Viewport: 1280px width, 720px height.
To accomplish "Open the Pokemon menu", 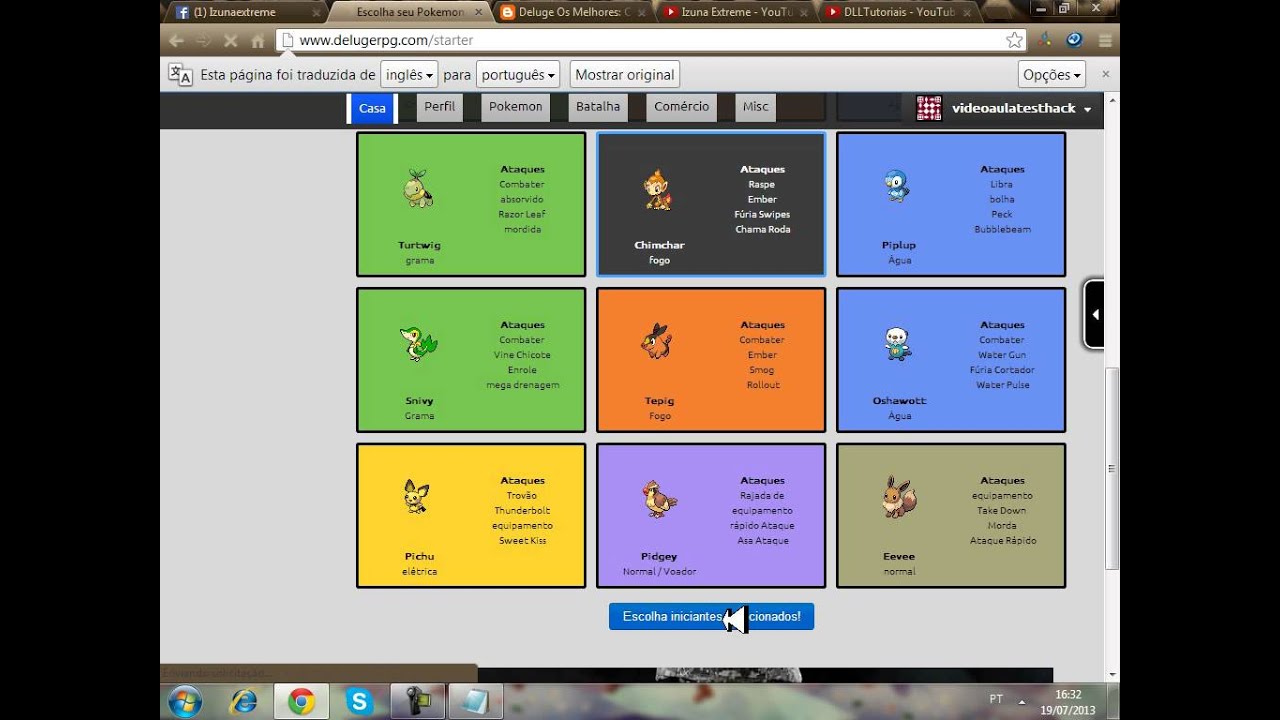I will pyautogui.click(x=516, y=107).
